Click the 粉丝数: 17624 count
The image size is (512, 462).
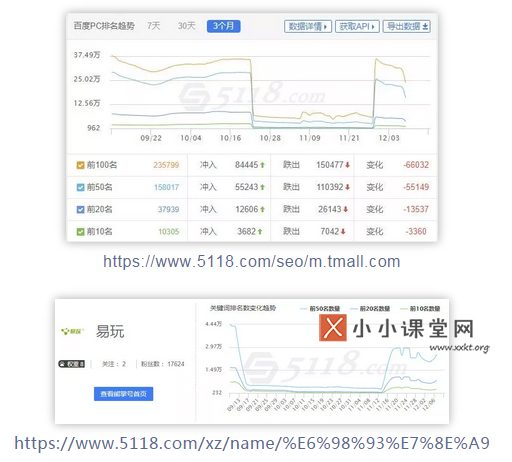click(163, 364)
